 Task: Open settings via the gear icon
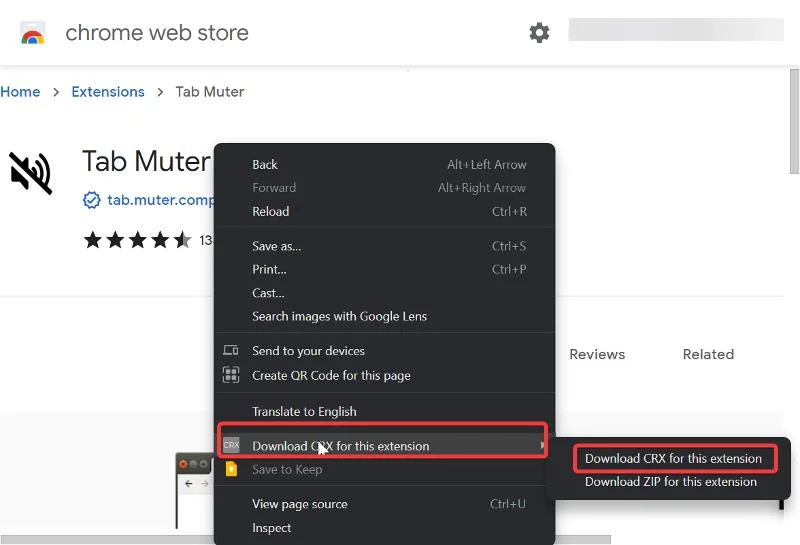pyautogui.click(x=539, y=33)
